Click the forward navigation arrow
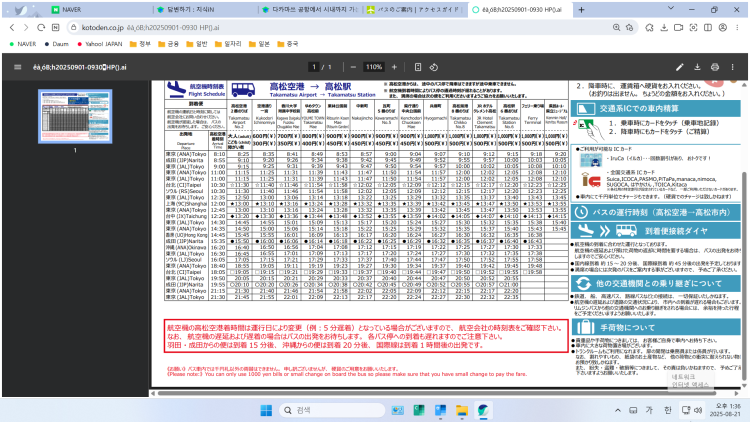The image size is (750, 422). point(26,28)
